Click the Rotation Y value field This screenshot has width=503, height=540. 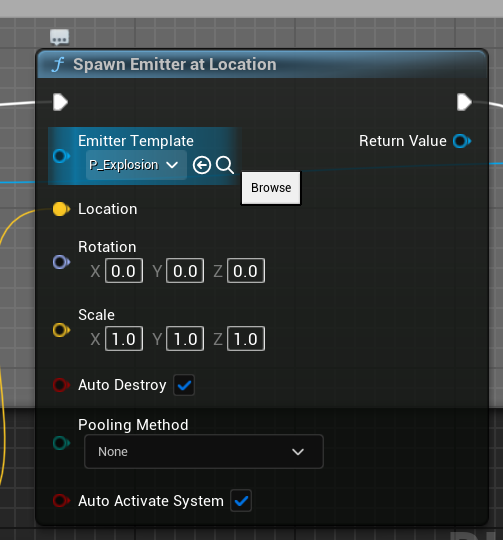185,271
